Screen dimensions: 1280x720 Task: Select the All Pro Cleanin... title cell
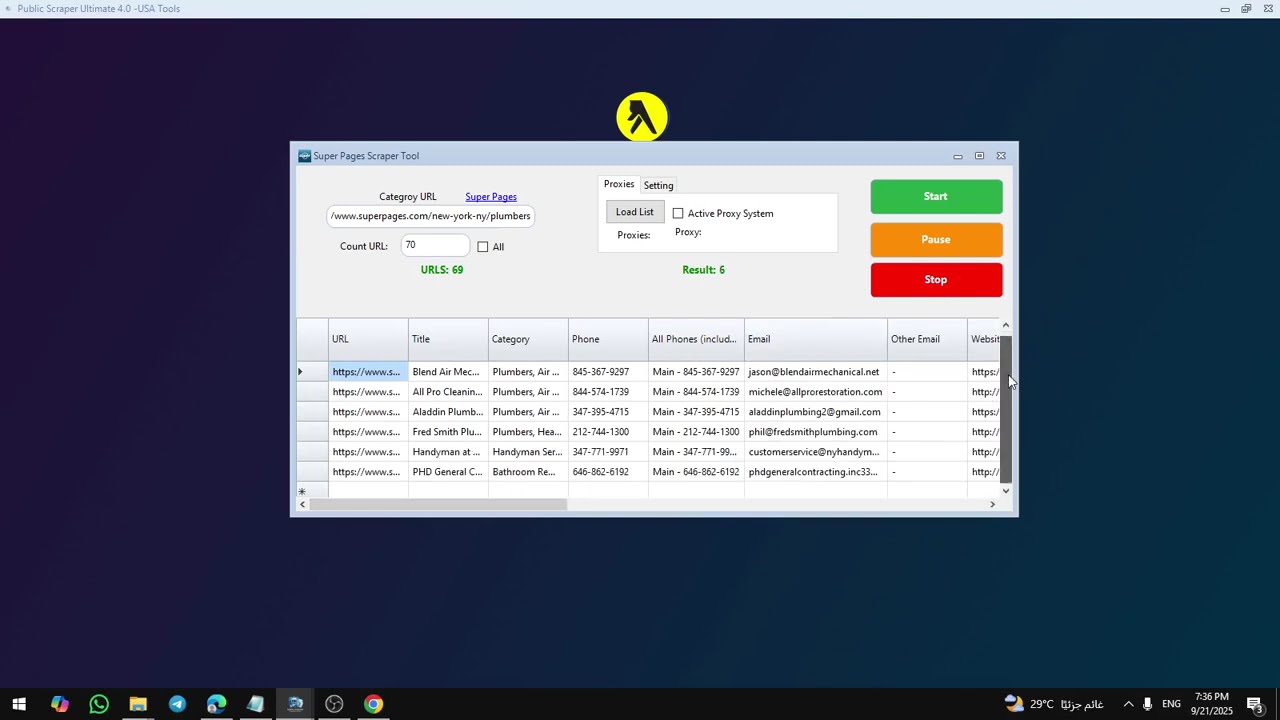448,392
